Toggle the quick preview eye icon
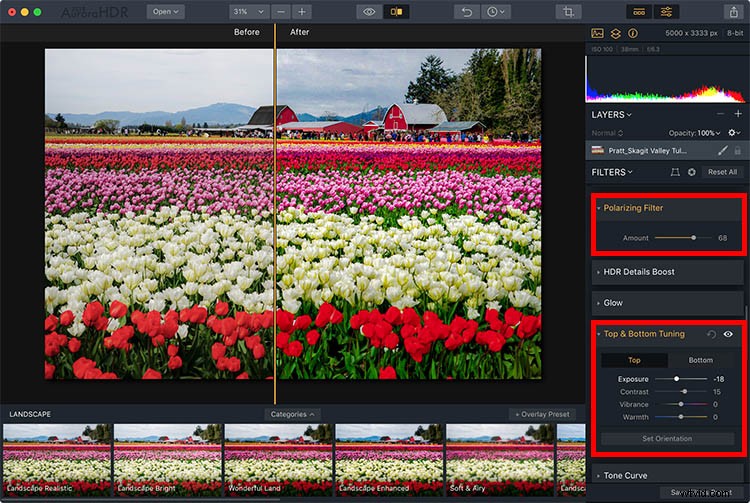This screenshot has width=750, height=503. (369, 11)
